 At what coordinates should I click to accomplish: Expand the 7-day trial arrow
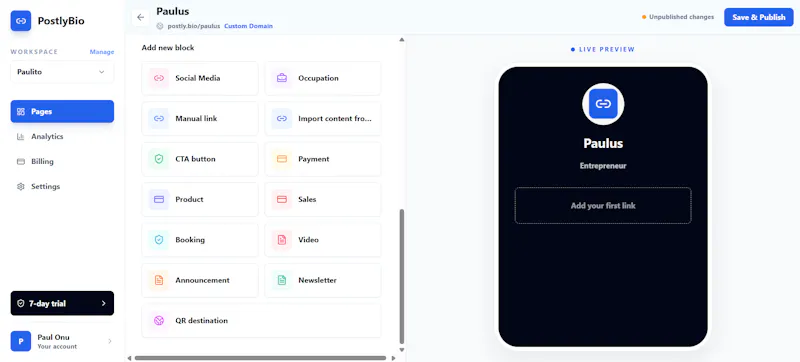104,303
